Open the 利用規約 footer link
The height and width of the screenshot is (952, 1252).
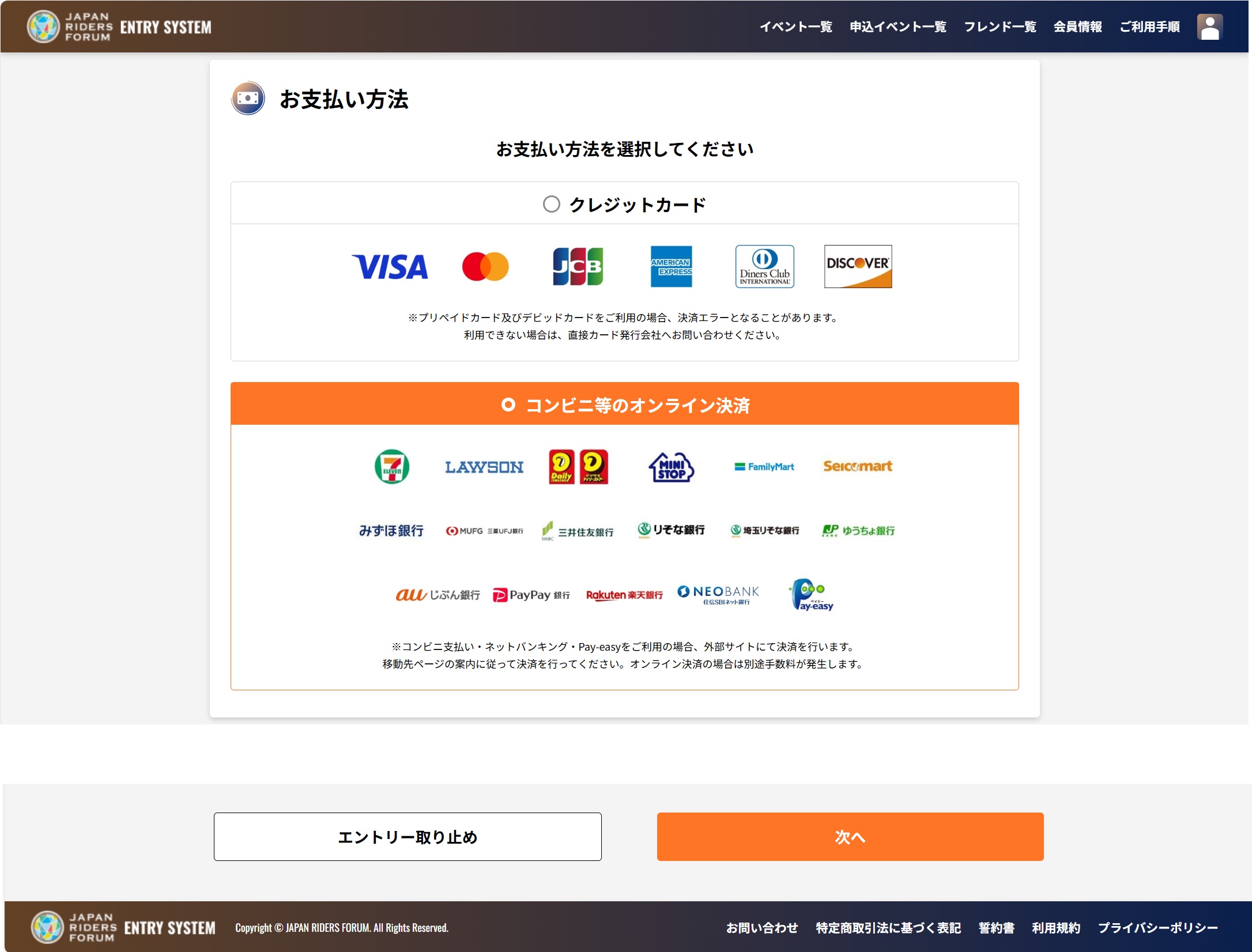[x=1056, y=928]
